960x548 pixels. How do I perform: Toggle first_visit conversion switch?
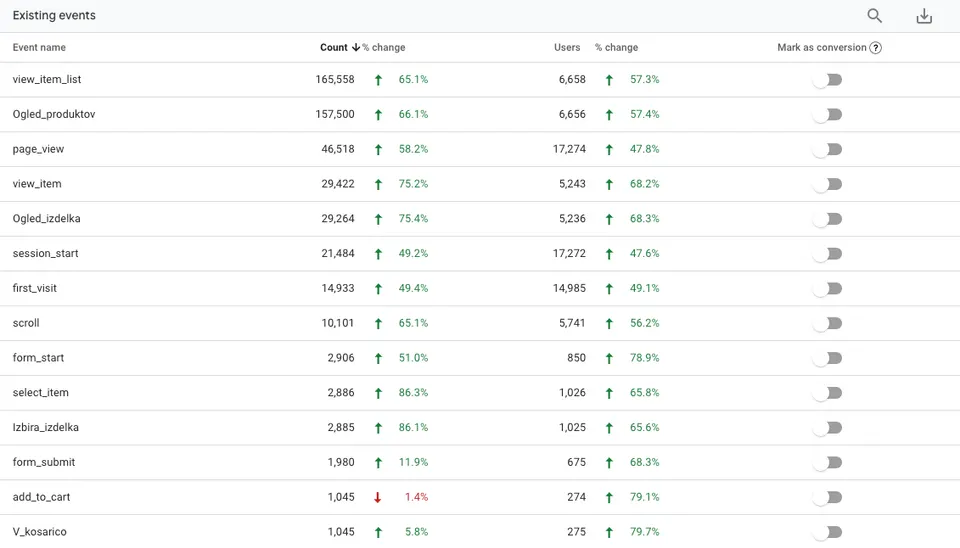tap(828, 288)
